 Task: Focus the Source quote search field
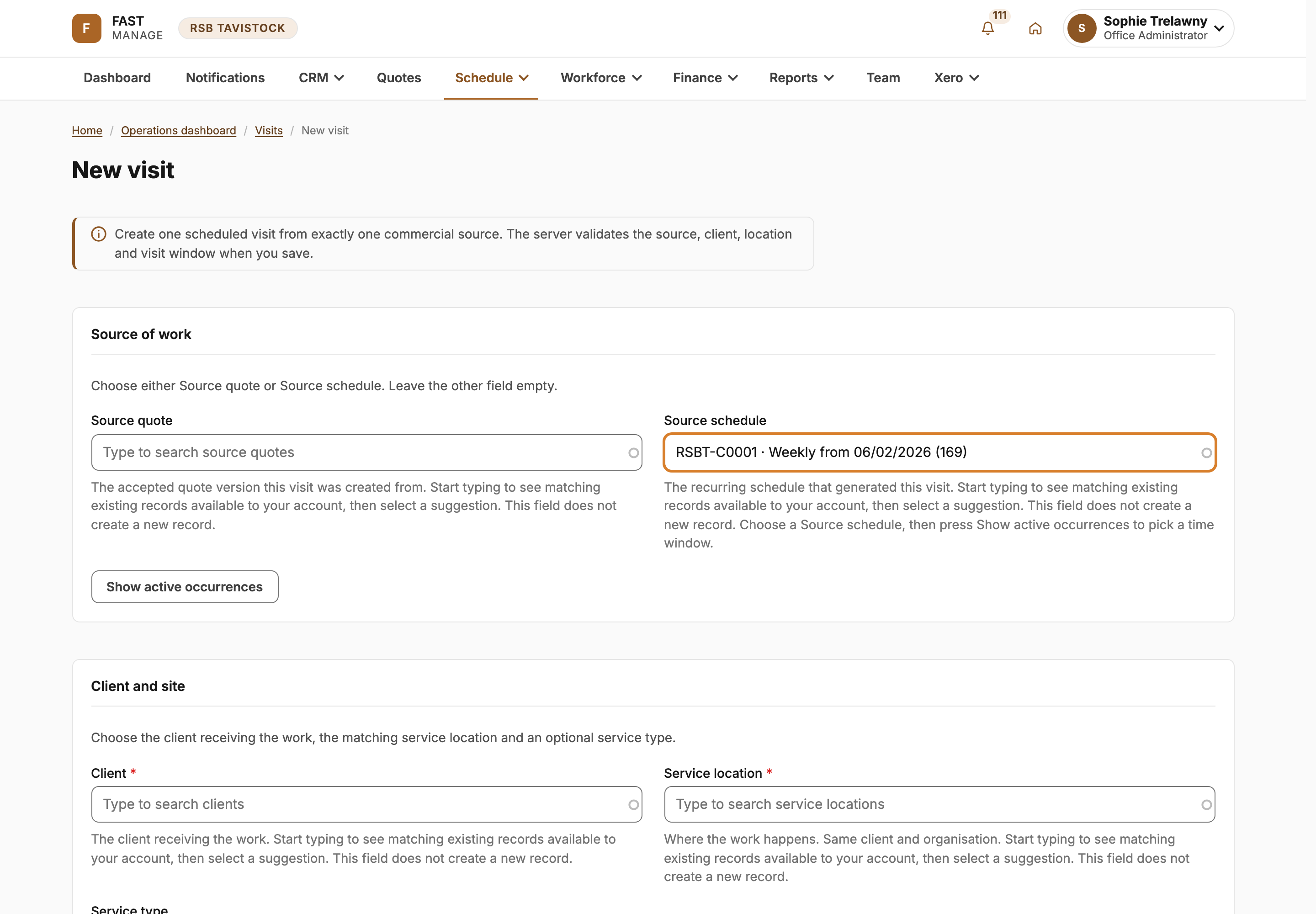pos(366,452)
